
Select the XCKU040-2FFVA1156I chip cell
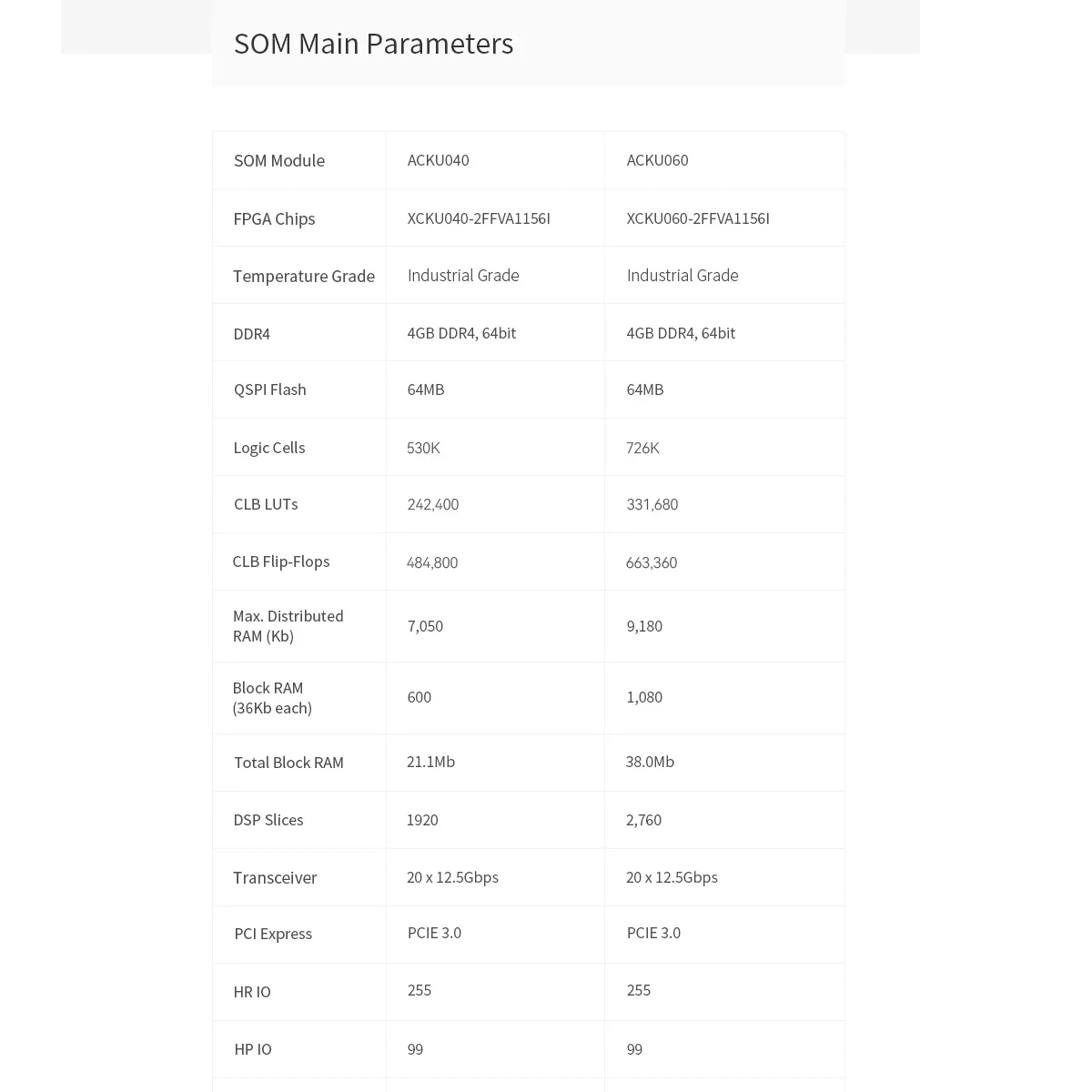tap(479, 218)
